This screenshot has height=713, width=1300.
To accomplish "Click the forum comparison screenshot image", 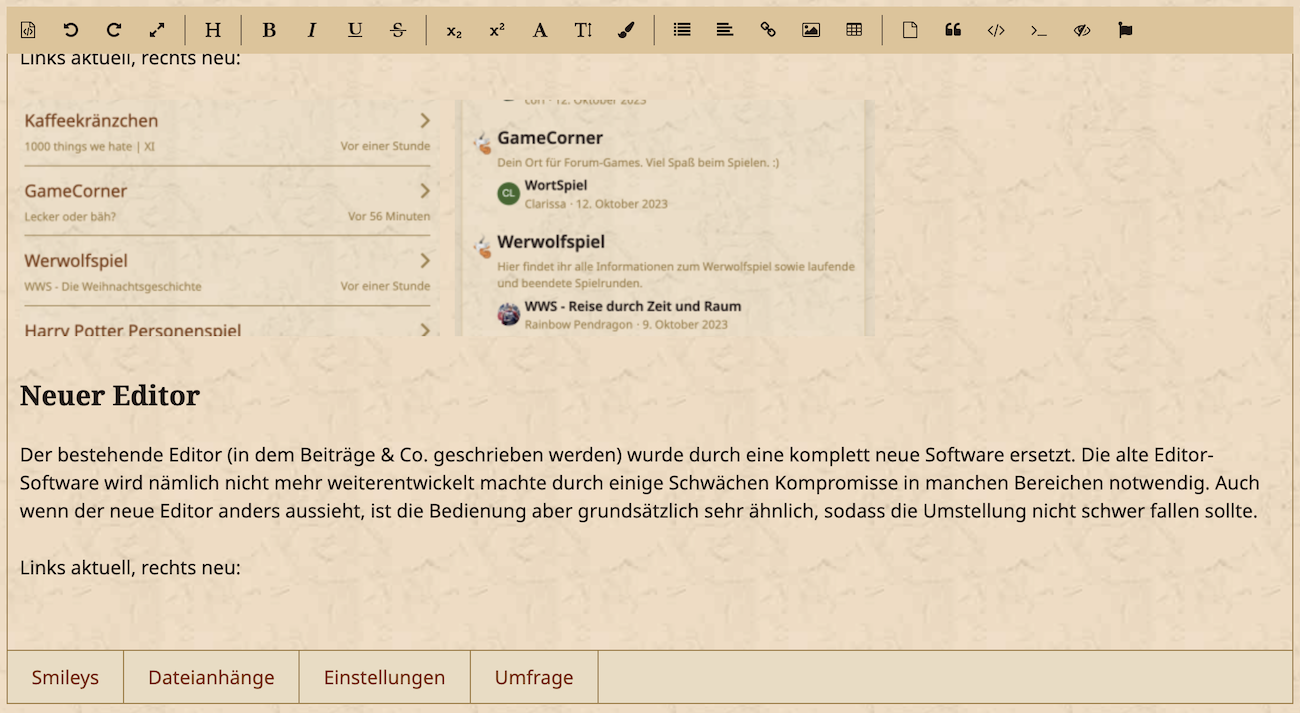I will point(447,217).
